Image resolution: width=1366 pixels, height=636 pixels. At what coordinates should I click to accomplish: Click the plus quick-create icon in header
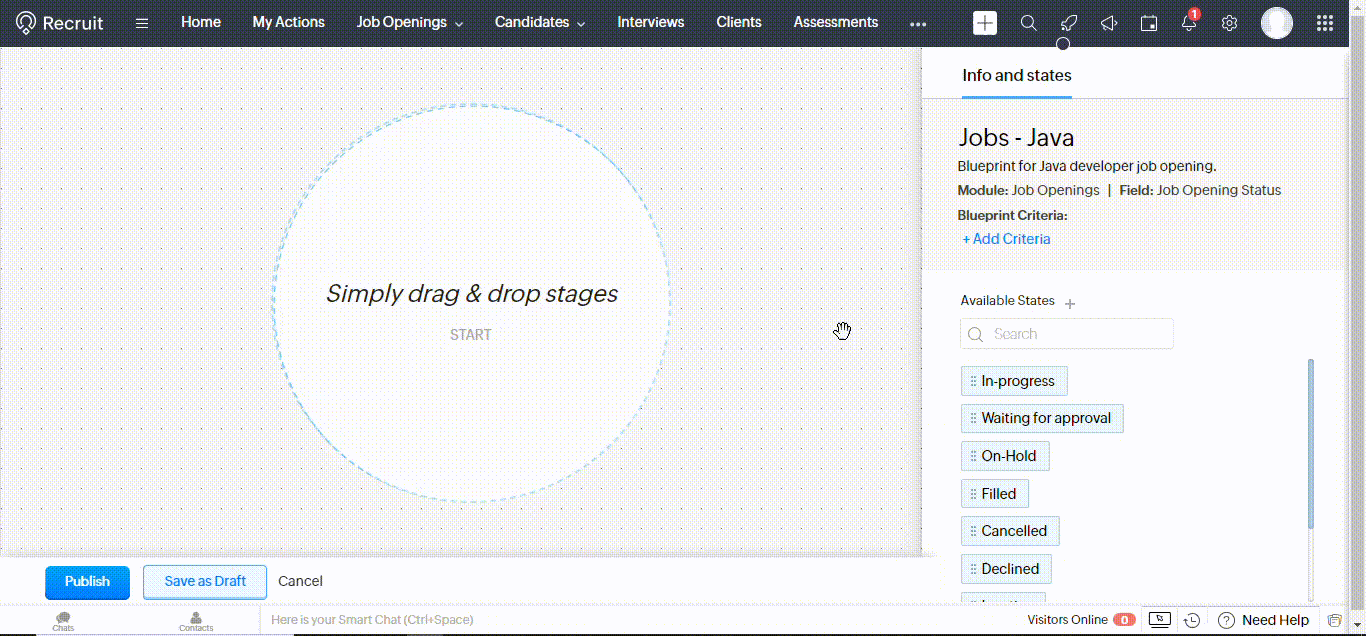tap(985, 23)
